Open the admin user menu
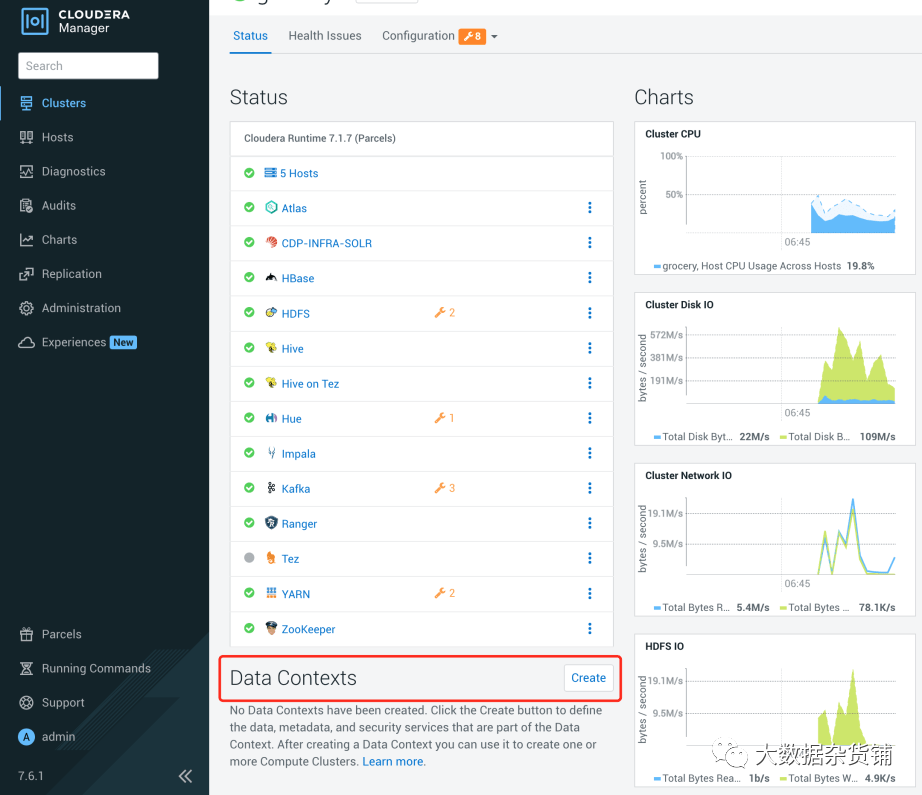The height and width of the screenshot is (795, 922). [x=58, y=736]
